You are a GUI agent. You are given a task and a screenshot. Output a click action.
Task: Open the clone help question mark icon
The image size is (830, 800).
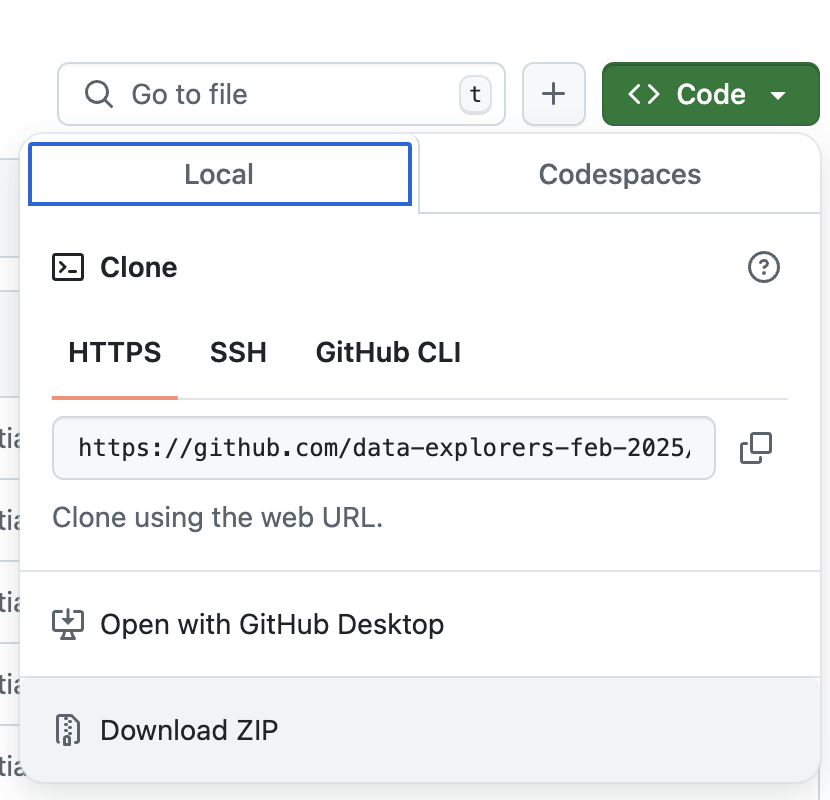point(763,267)
